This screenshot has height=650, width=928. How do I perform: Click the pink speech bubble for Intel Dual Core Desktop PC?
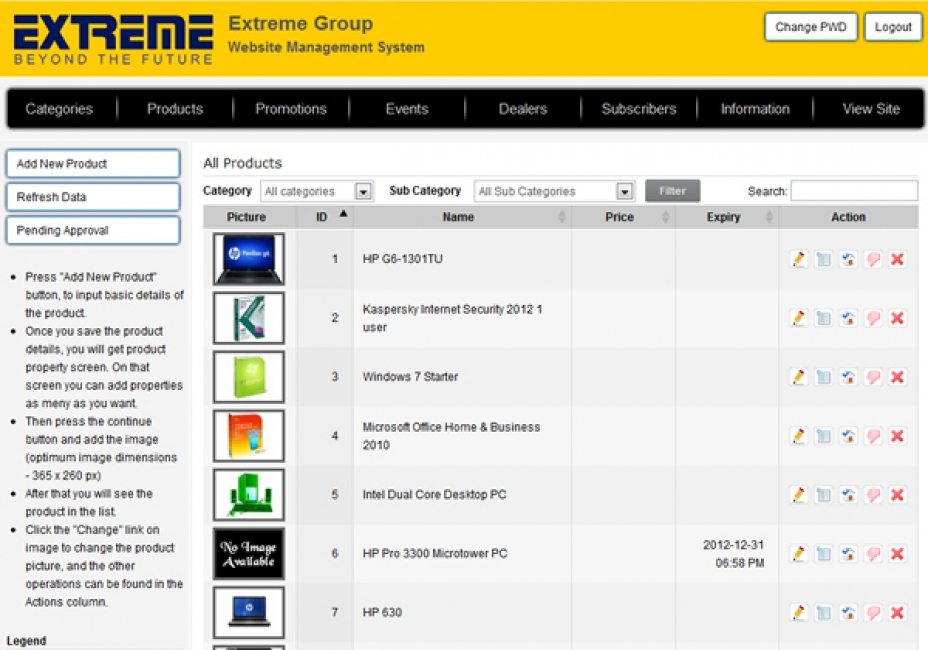(x=873, y=494)
